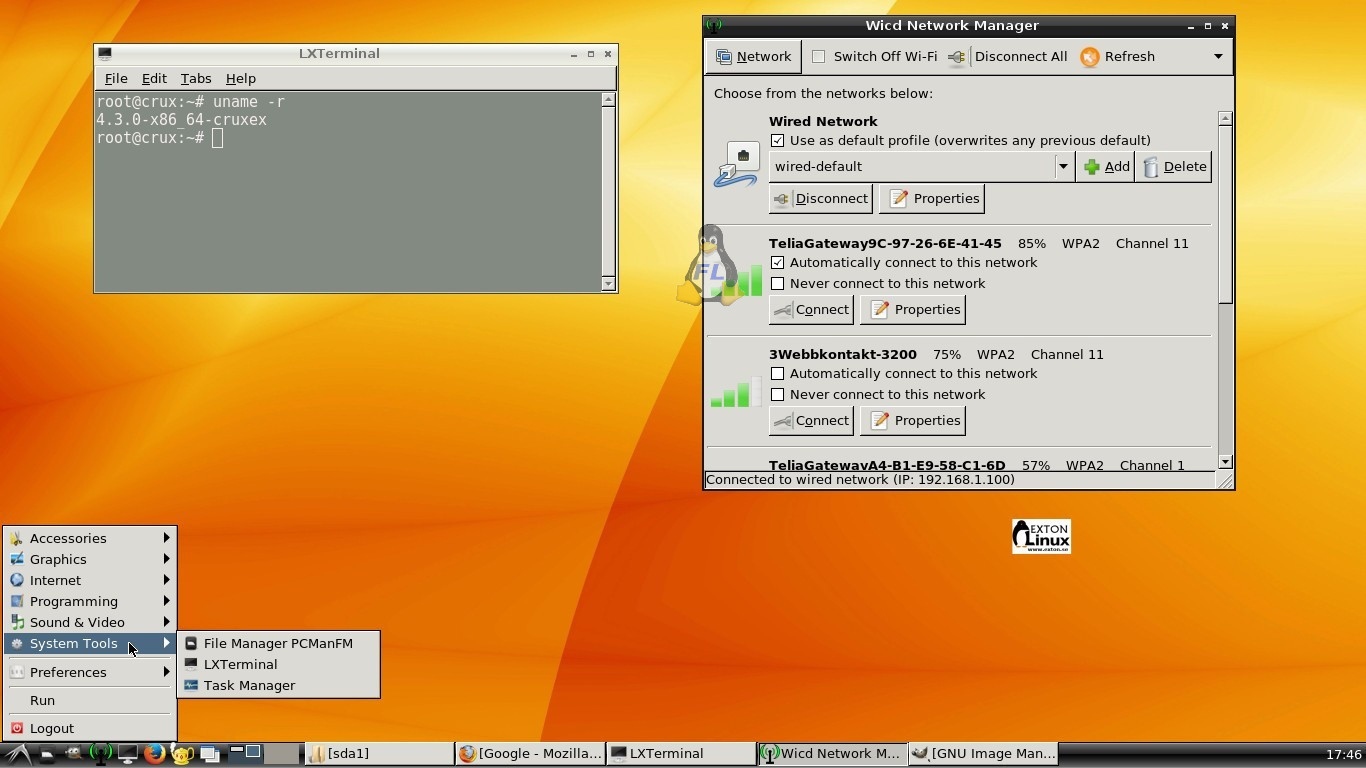The width and height of the screenshot is (1366, 768).
Task: Refresh the network list
Action: point(1118,57)
